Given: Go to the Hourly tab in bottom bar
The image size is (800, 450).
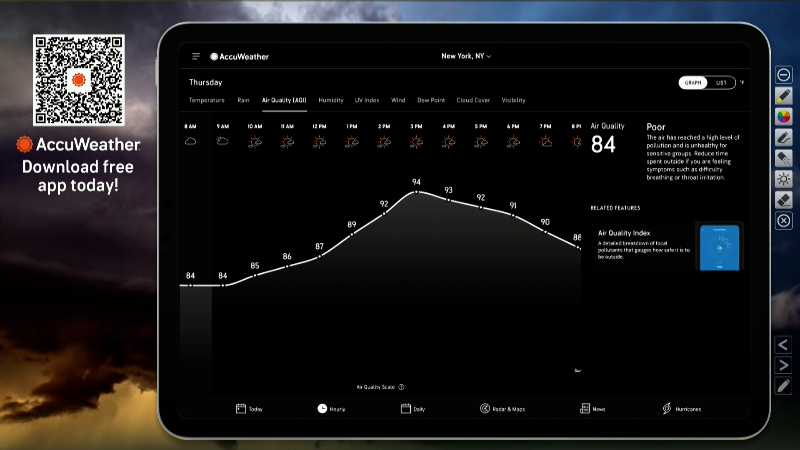Looking at the screenshot, I should pos(331,409).
